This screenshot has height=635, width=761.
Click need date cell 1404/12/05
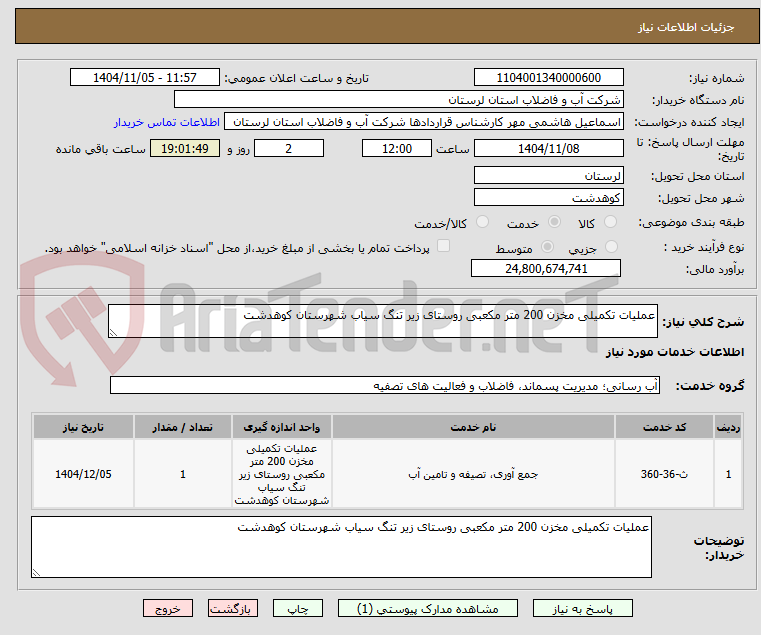(83, 474)
